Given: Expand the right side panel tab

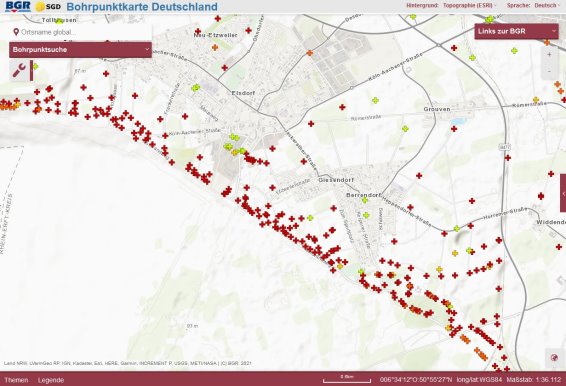Looking at the screenshot, I should [x=563, y=194].
